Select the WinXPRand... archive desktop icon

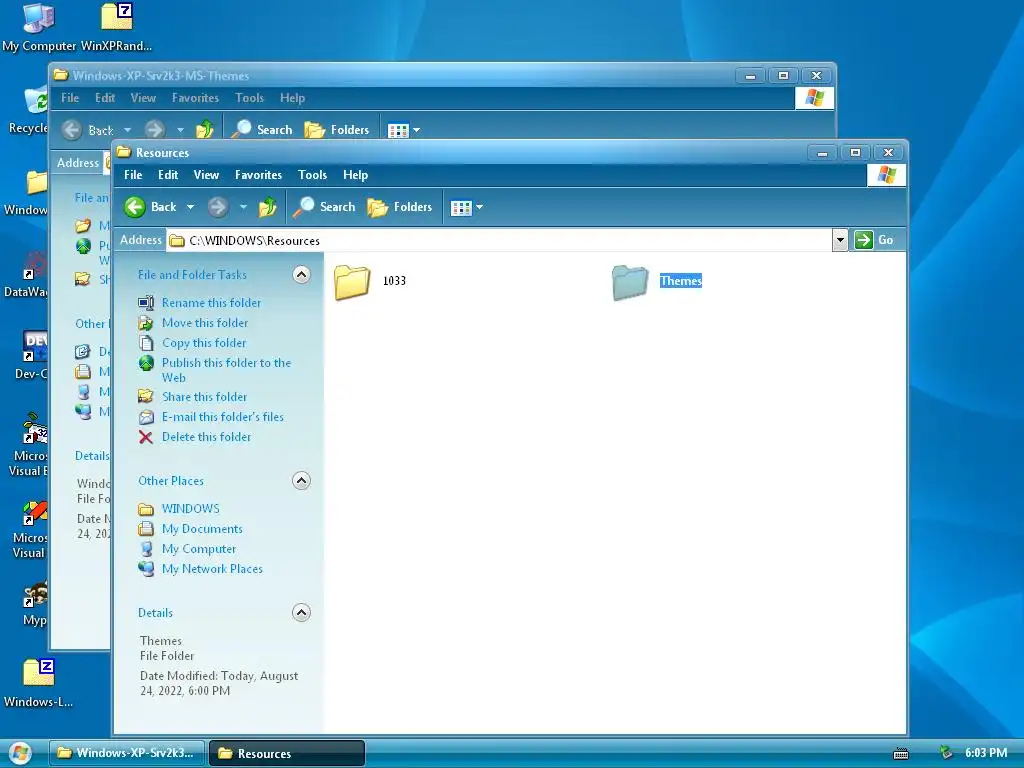(116, 27)
